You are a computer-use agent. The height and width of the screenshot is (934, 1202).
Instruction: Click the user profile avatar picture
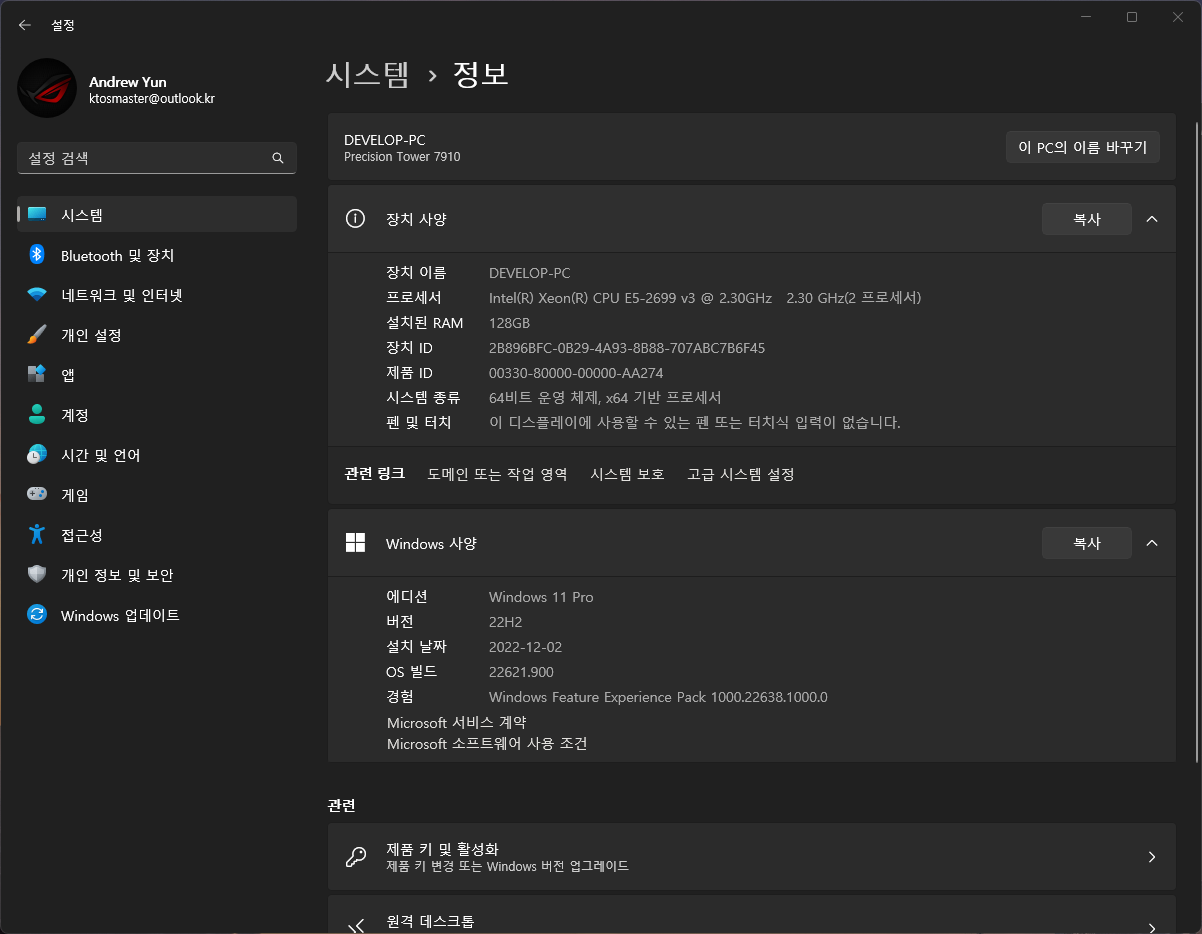tap(47, 88)
